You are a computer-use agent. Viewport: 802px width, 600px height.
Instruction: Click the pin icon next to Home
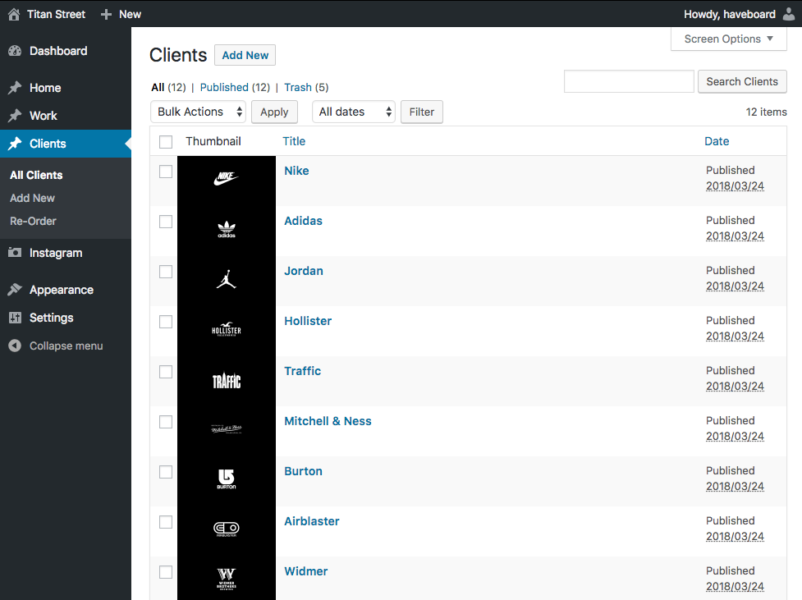15,87
